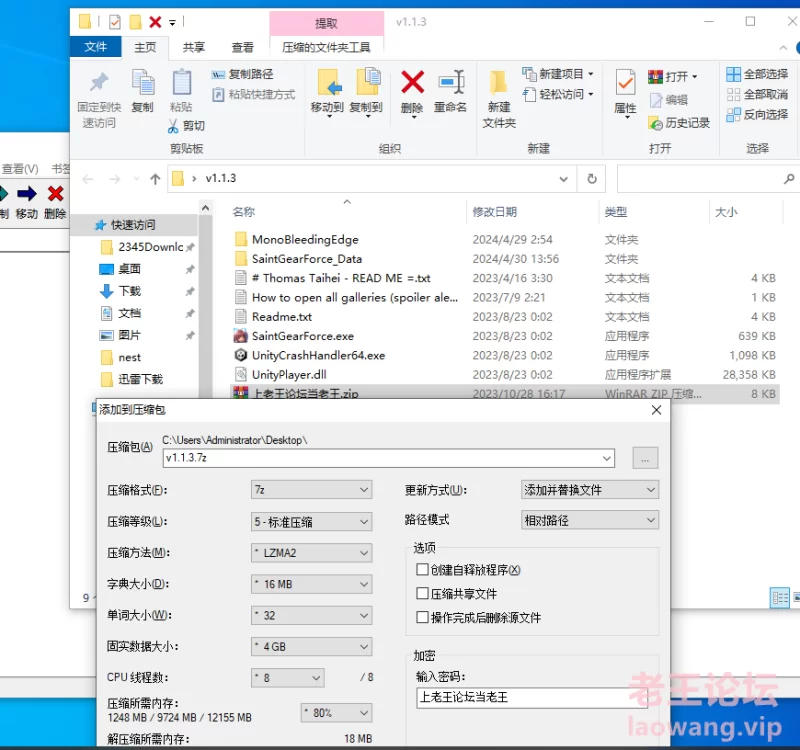Enable Delete Source Files After Operation checkbox
The height and width of the screenshot is (750, 800).
[422, 617]
